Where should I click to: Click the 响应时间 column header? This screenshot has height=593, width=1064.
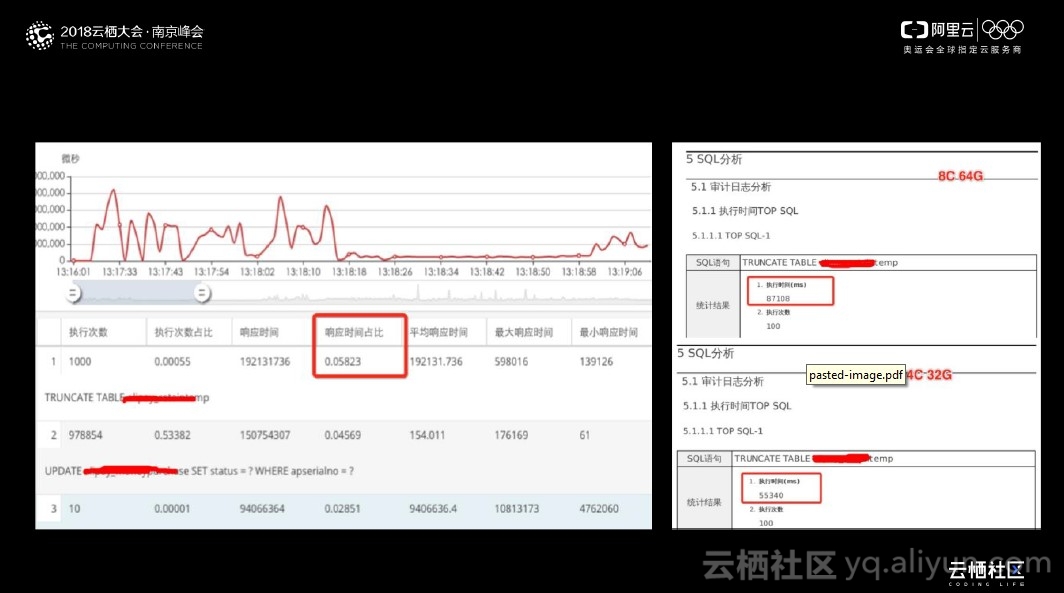(259, 332)
